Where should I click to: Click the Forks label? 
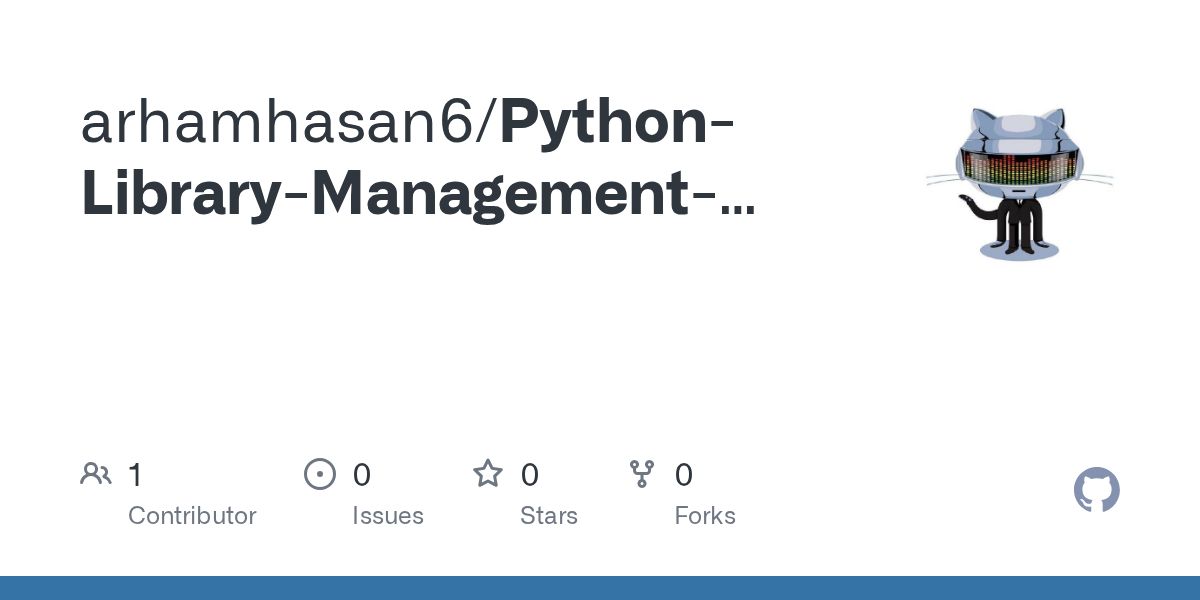[x=705, y=516]
